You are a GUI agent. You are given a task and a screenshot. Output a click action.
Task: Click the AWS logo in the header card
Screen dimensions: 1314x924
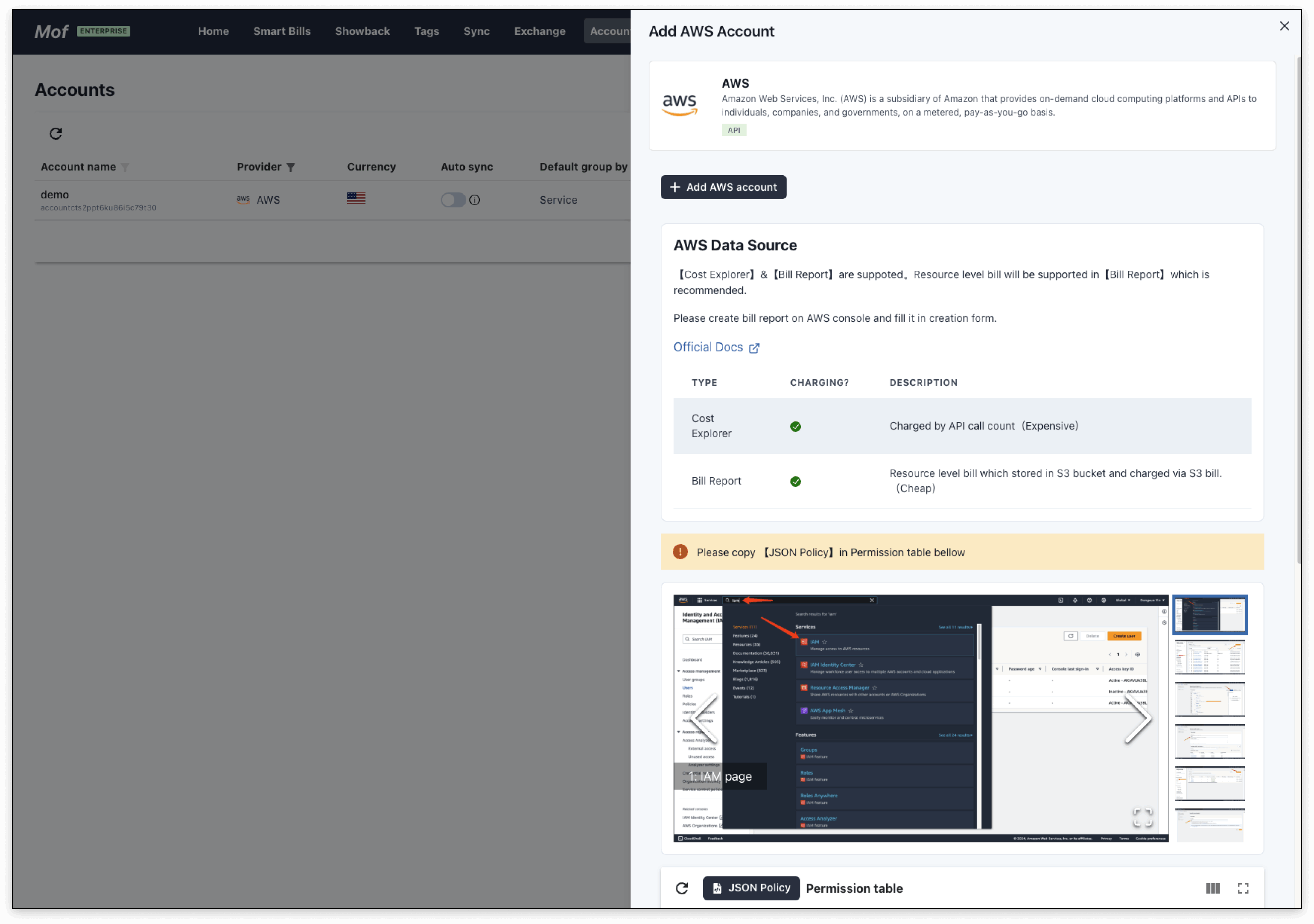(x=679, y=105)
